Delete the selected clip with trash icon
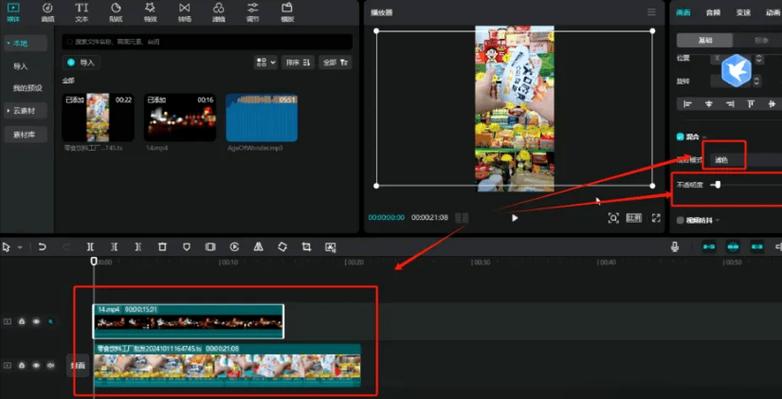Image resolution: width=782 pixels, height=399 pixels. point(162,247)
